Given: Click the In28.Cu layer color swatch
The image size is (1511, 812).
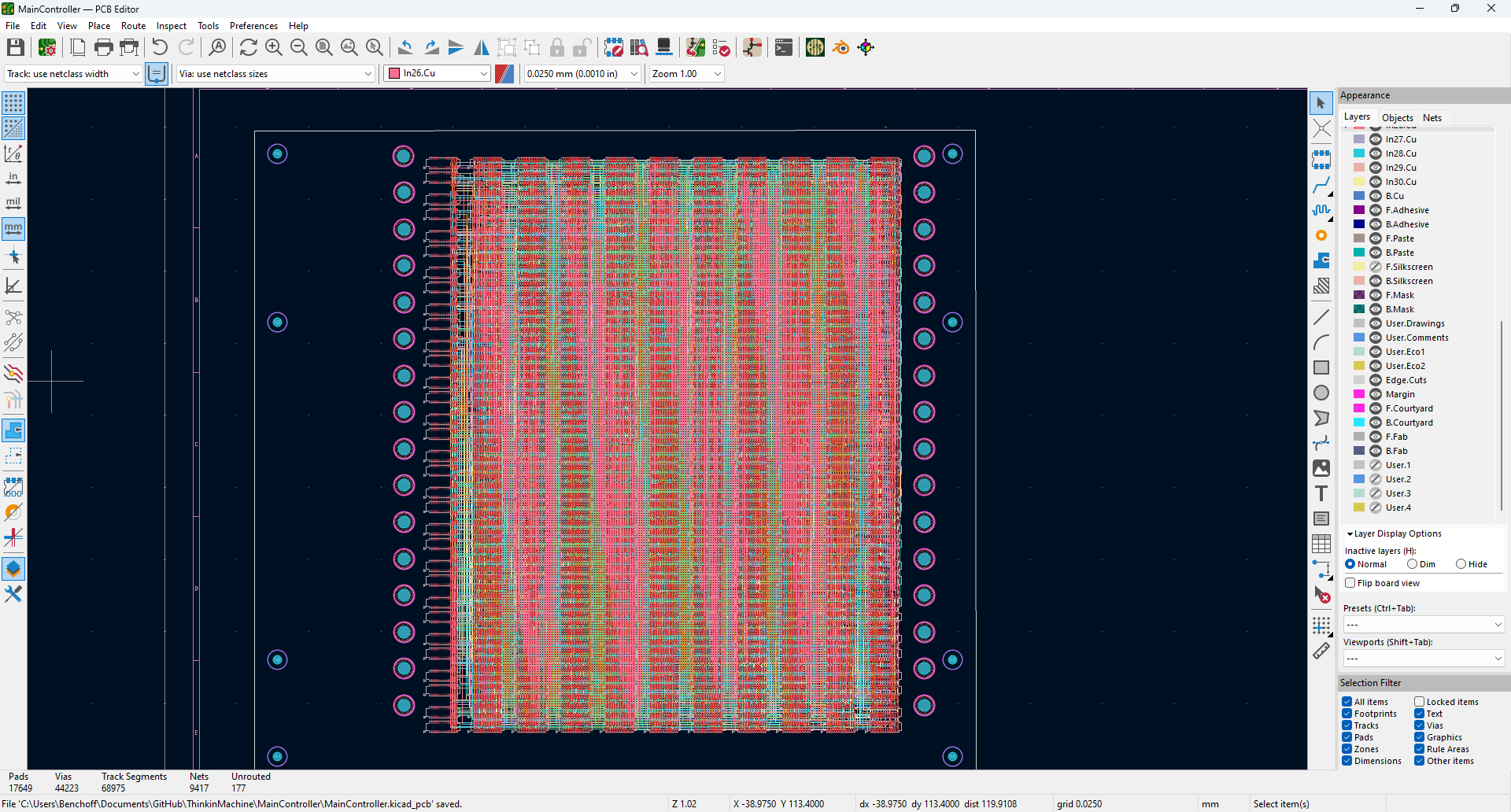Looking at the screenshot, I should coord(1359,153).
